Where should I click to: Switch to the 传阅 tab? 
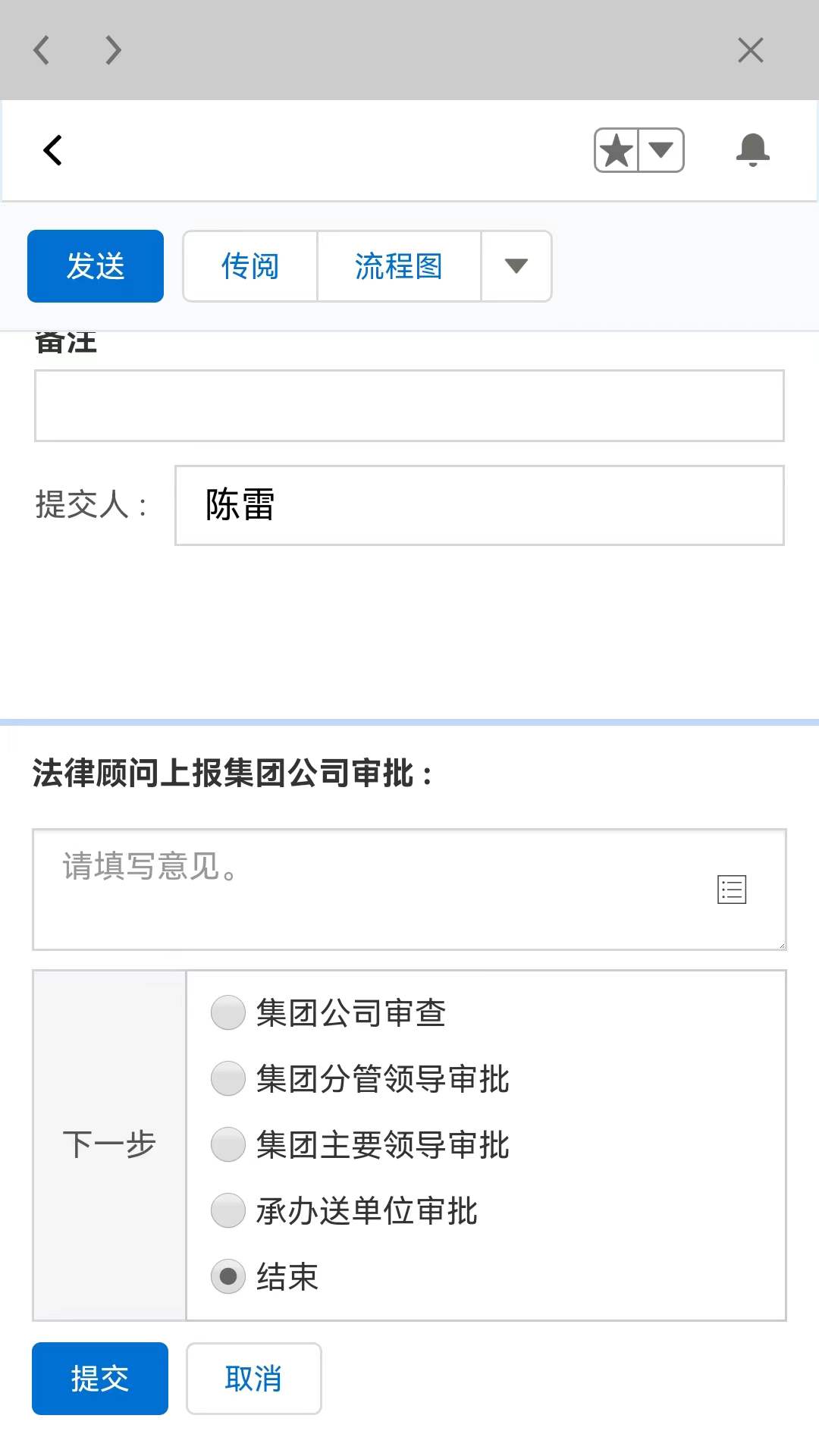pos(249,266)
